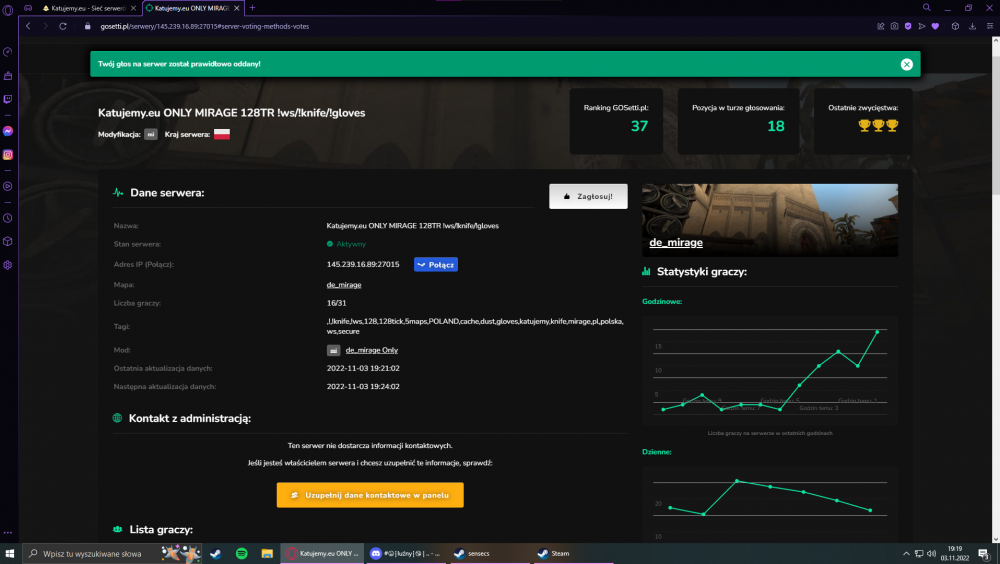
Task: Click last update time 2022-11-03 19:21:02
Action: coord(363,368)
